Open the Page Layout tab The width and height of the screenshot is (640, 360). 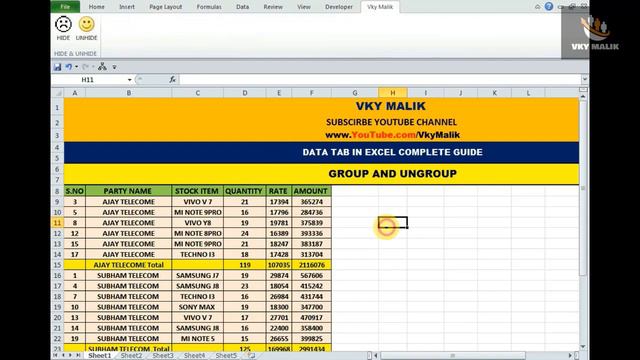166,7
